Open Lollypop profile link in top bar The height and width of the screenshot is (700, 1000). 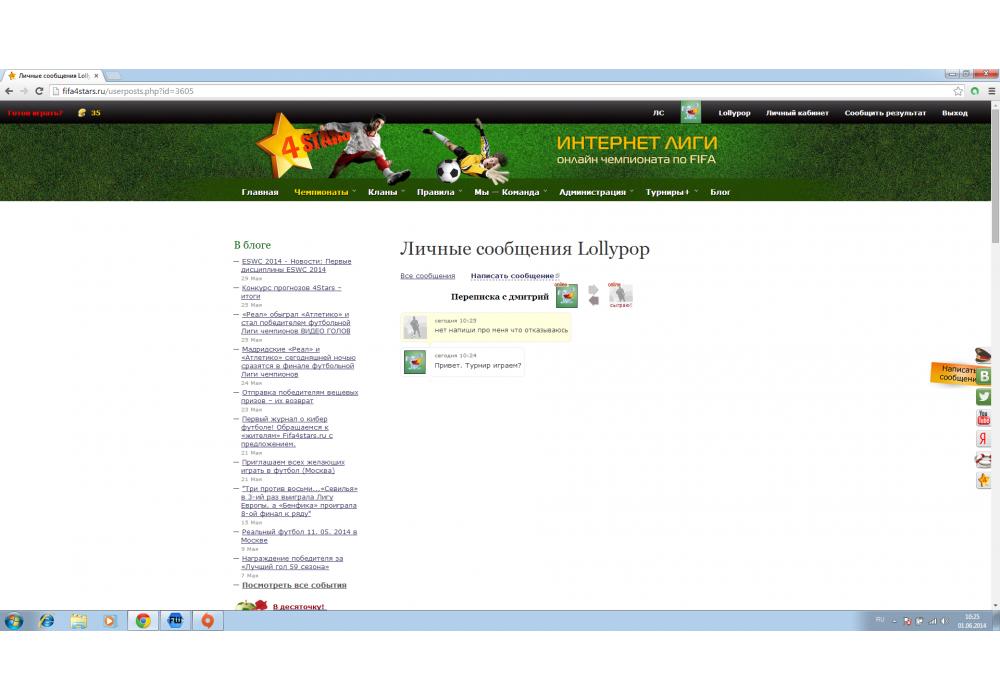[x=734, y=113]
